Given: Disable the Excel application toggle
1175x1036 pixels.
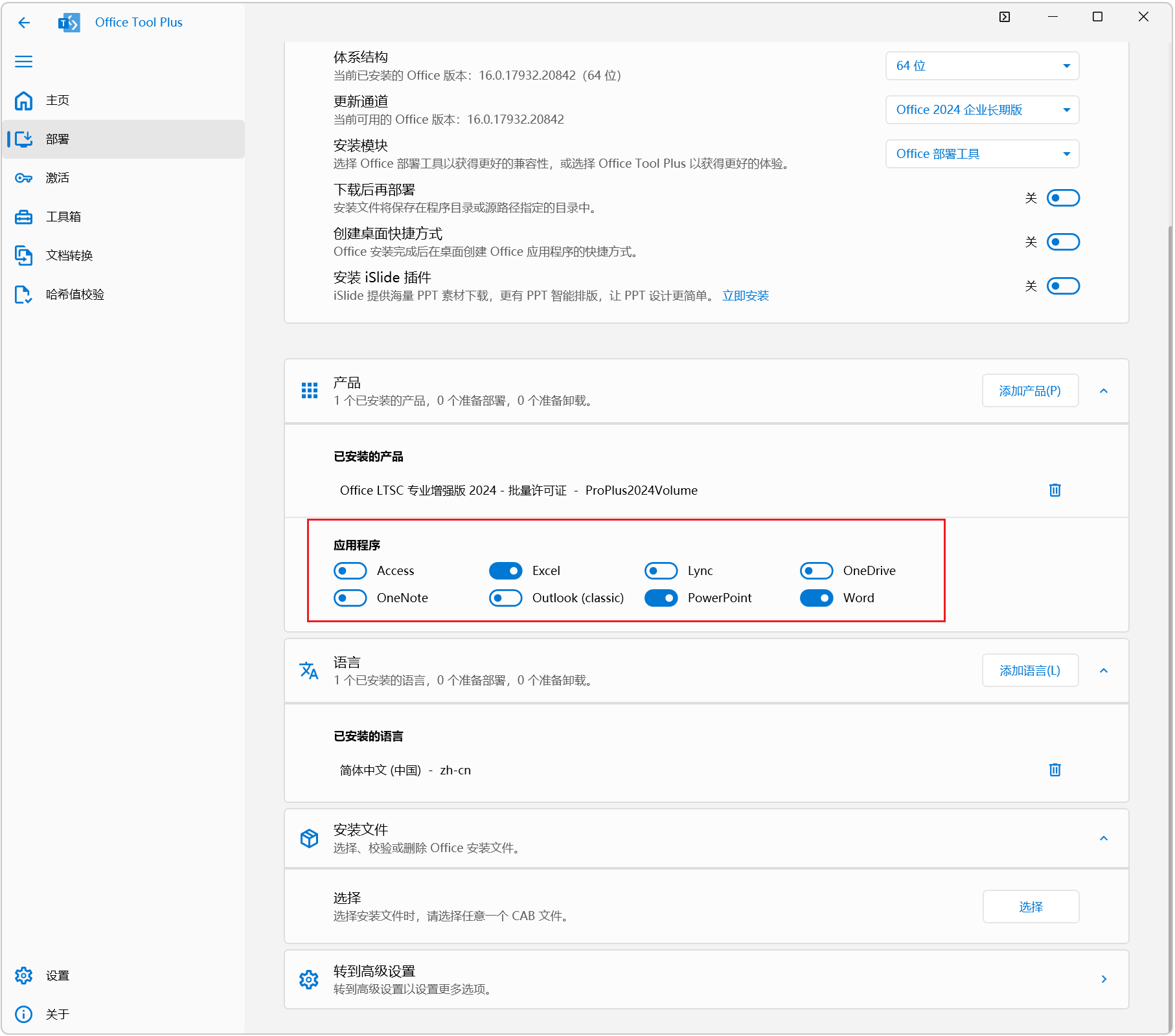Looking at the screenshot, I should (506, 571).
